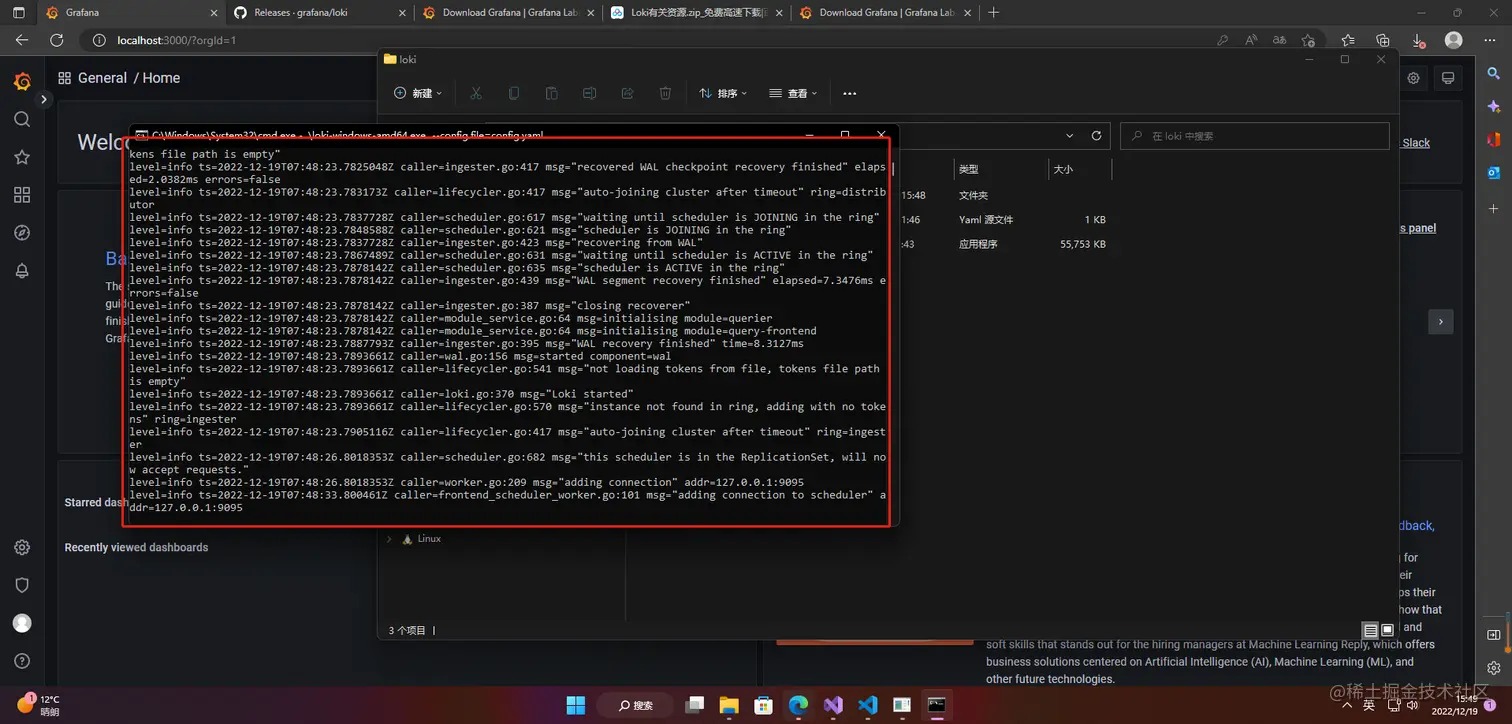Click next arrow in Grafana getting-started panel
This screenshot has height=724, width=1512.
[1440, 321]
